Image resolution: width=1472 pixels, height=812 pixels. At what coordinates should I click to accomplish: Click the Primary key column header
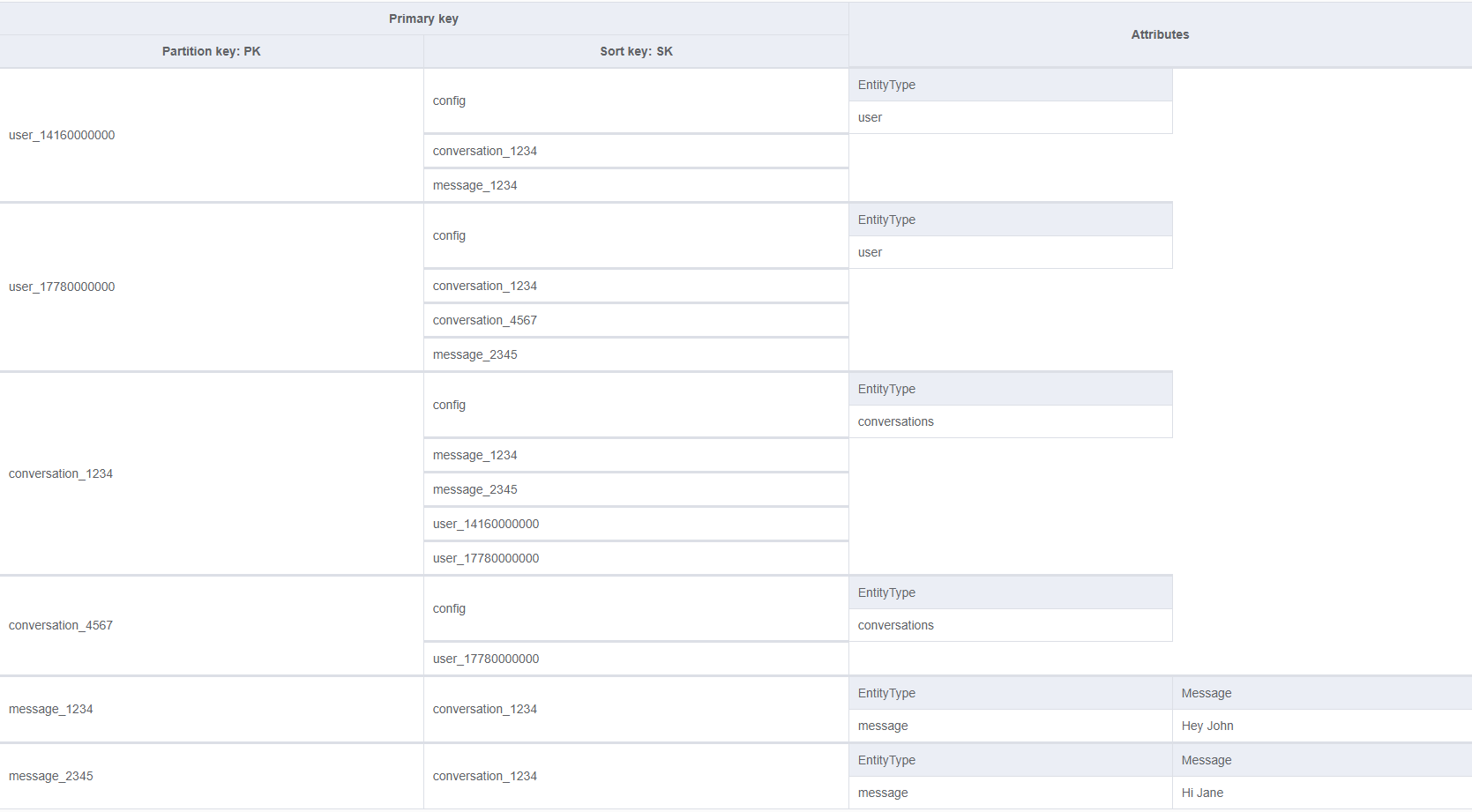point(423,19)
